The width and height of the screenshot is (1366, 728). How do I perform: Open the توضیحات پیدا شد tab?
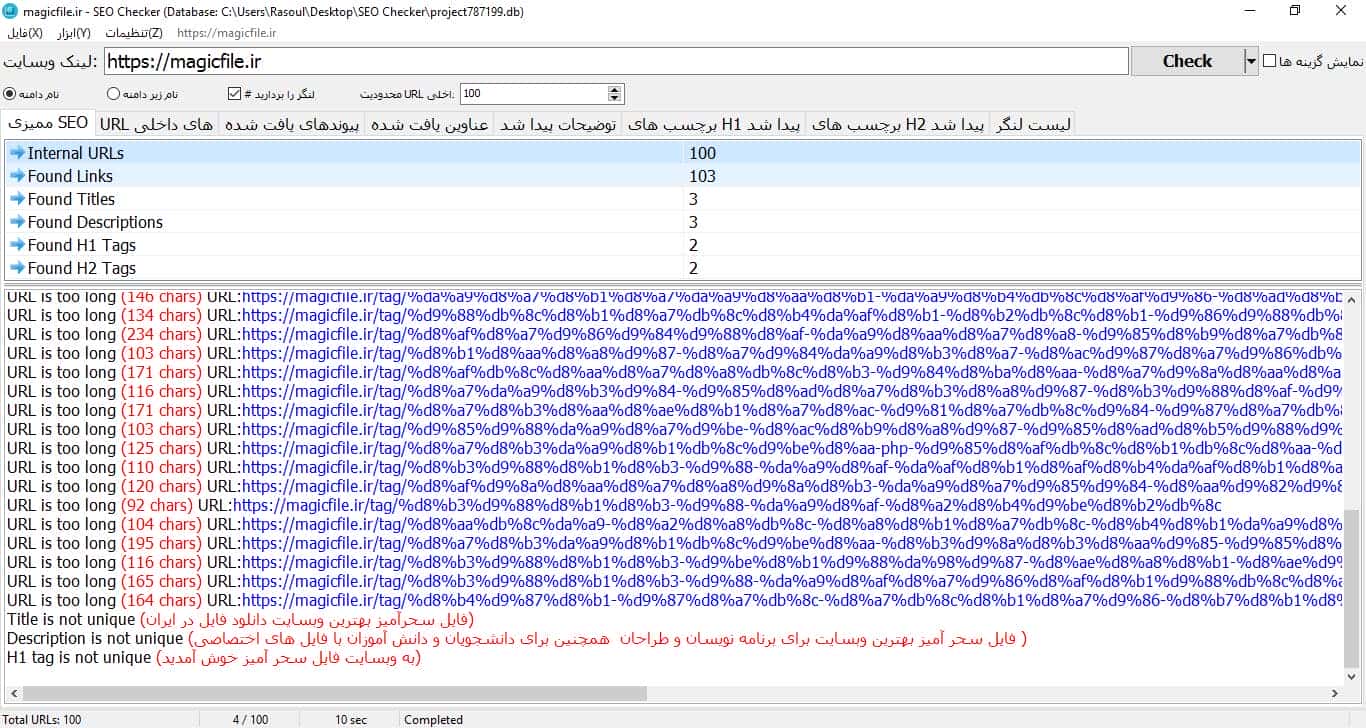pyautogui.click(x=558, y=124)
